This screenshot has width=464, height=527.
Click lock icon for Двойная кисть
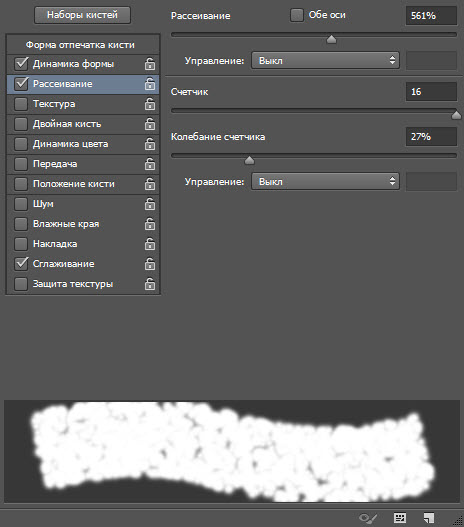click(x=150, y=124)
